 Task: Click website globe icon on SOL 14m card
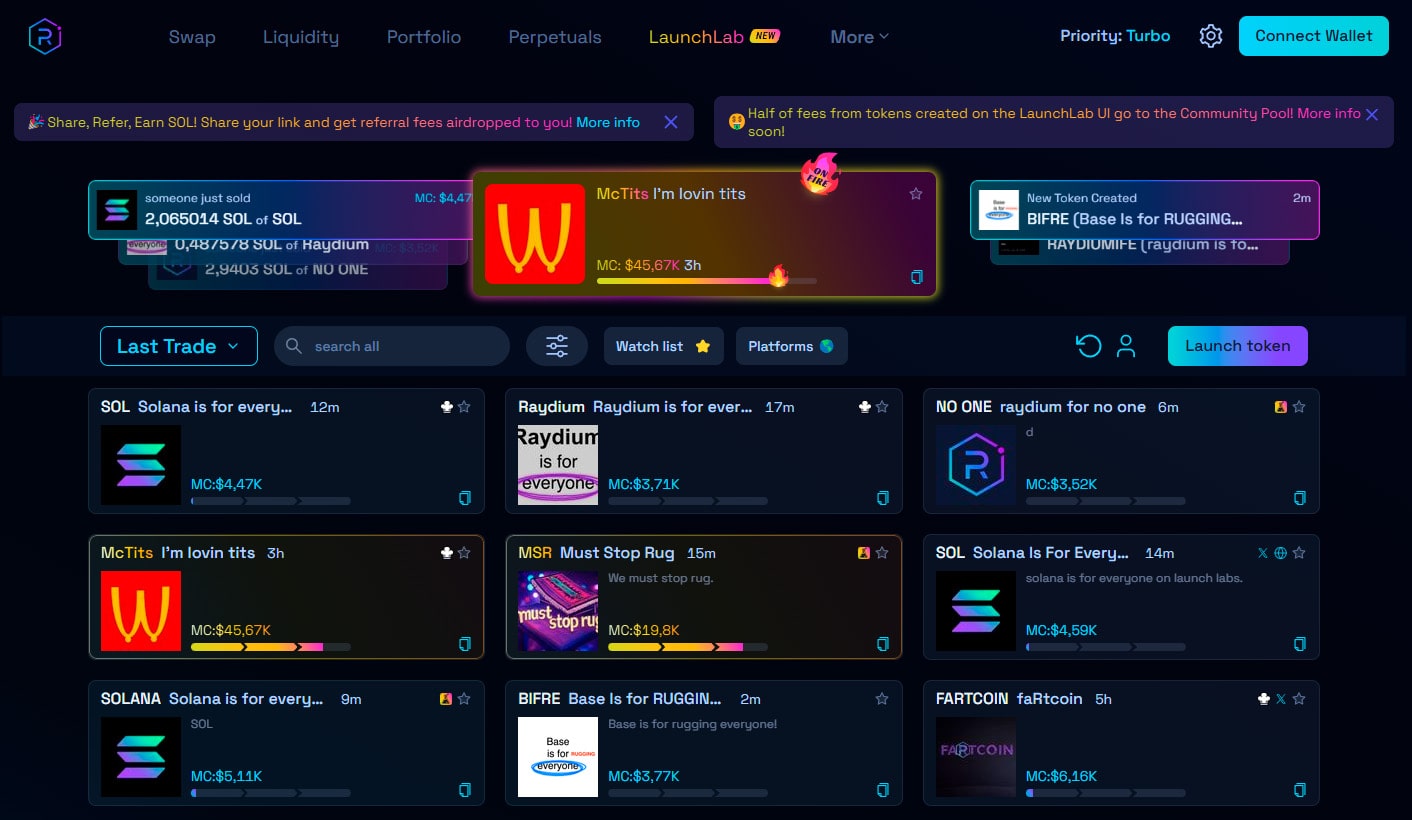coord(1280,553)
